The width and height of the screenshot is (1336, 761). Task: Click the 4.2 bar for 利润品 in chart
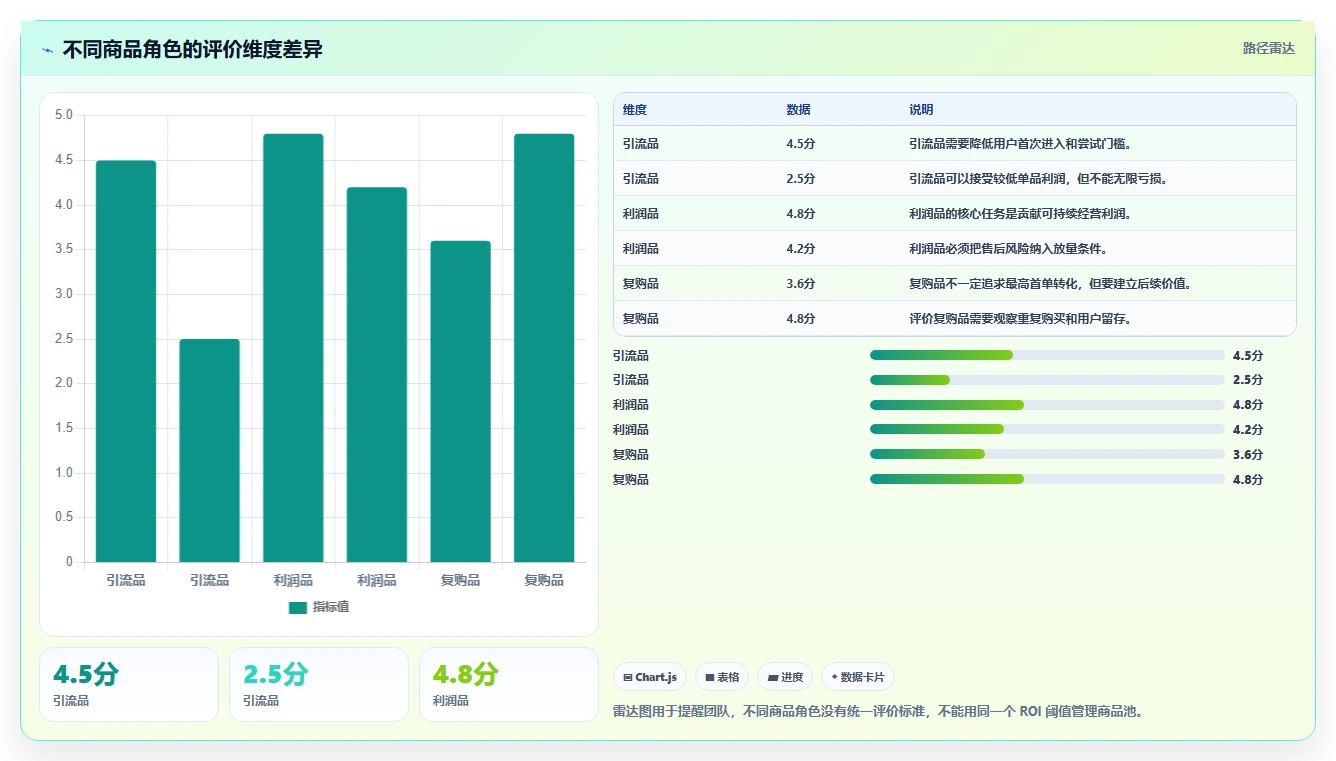(x=377, y=374)
